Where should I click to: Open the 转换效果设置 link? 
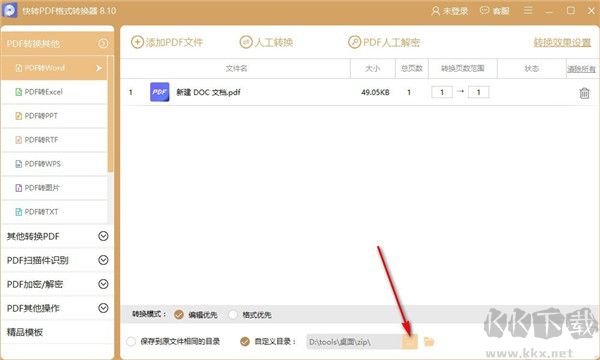pos(562,42)
